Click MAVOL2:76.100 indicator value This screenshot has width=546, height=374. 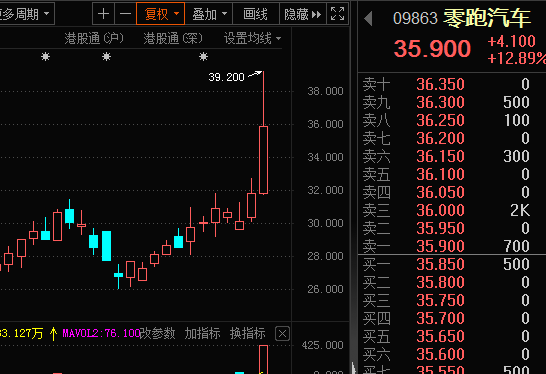click(101, 333)
